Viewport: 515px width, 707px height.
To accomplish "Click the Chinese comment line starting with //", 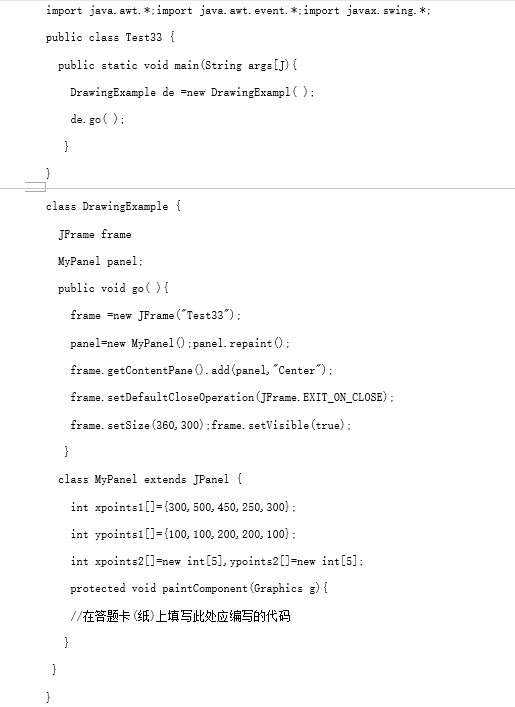I will tap(180, 616).
